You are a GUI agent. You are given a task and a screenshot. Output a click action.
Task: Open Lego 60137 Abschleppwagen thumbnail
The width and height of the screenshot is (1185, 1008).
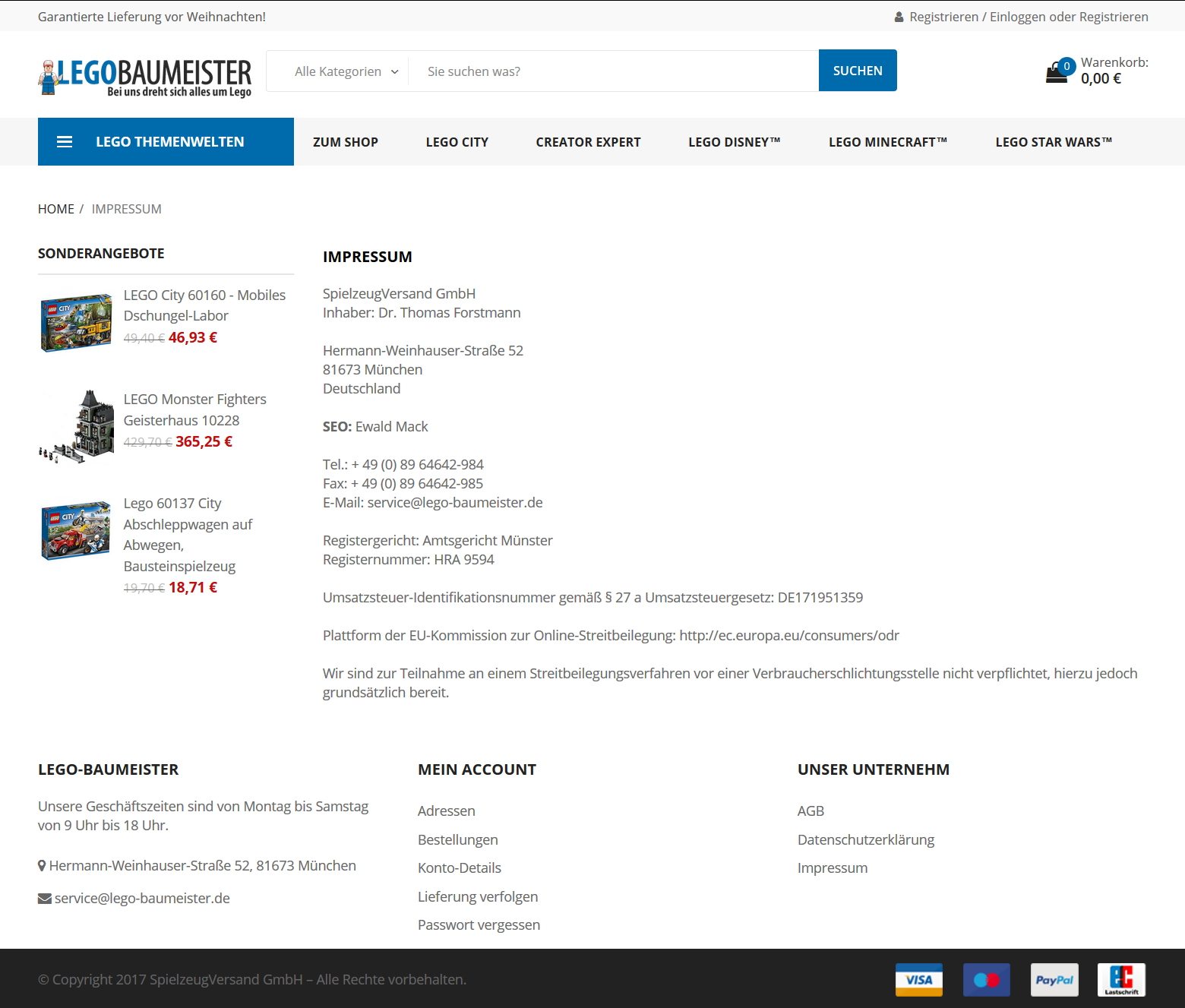pyautogui.click(x=76, y=531)
